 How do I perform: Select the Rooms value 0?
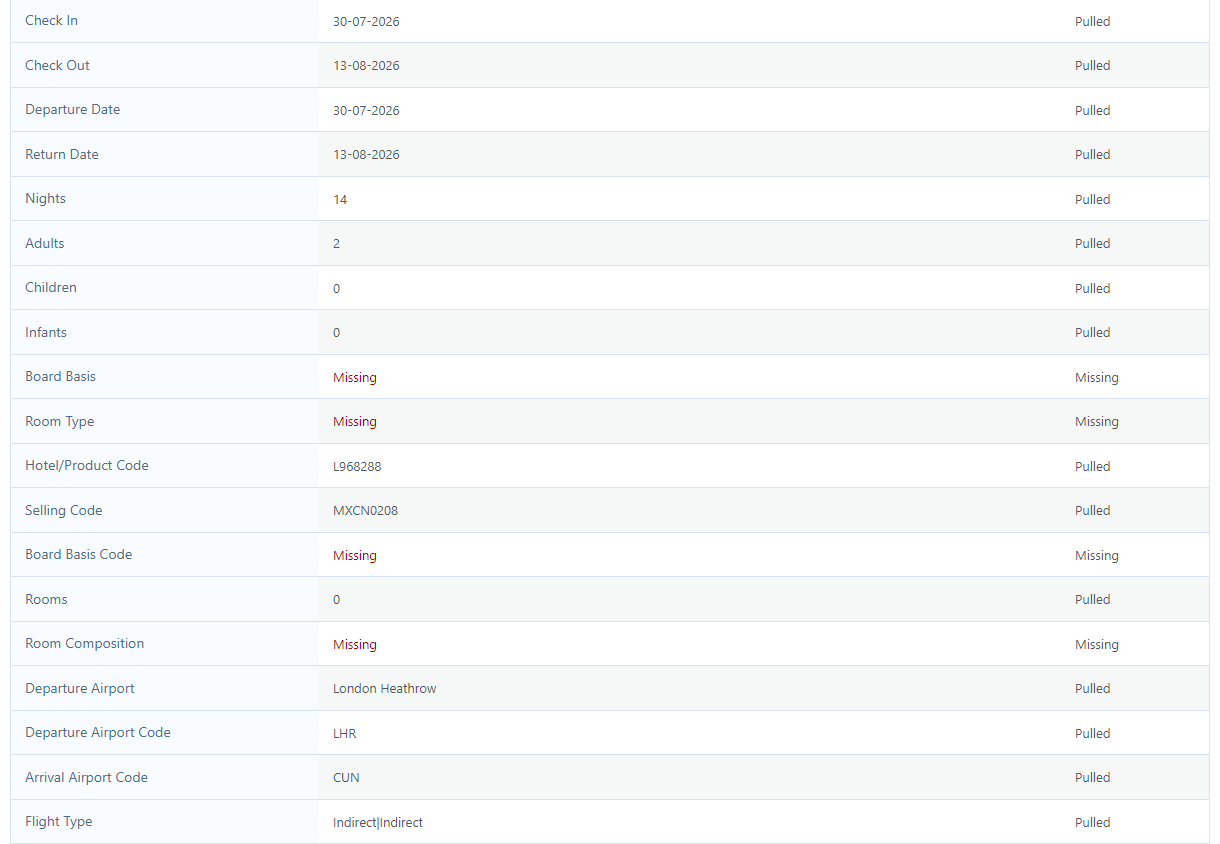(x=336, y=600)
